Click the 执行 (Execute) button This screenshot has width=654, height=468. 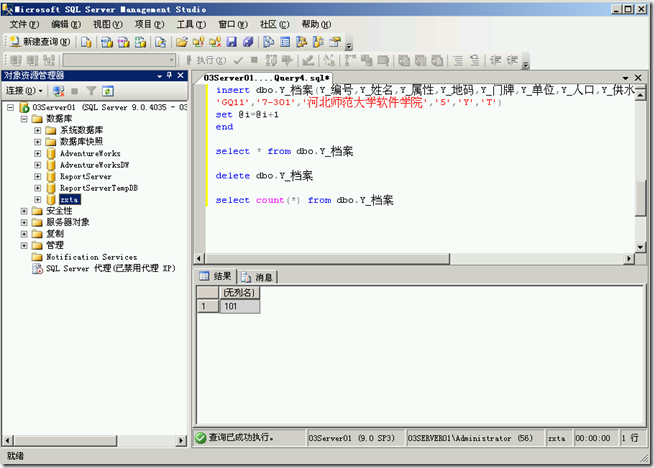pos(206,60)
